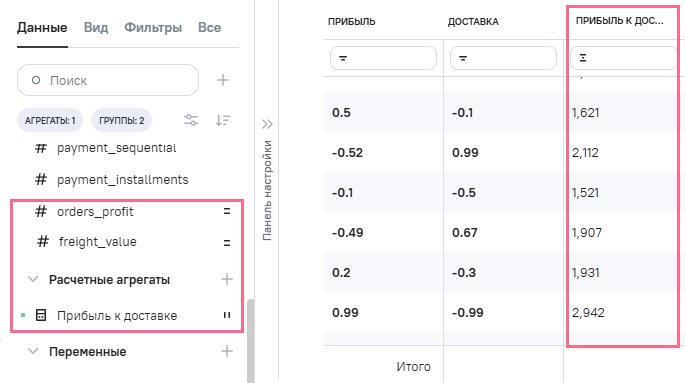Screen dimensions: 685x383
Task: Click the ГРУППЫ: 2 chip
Action: [121, 120]
